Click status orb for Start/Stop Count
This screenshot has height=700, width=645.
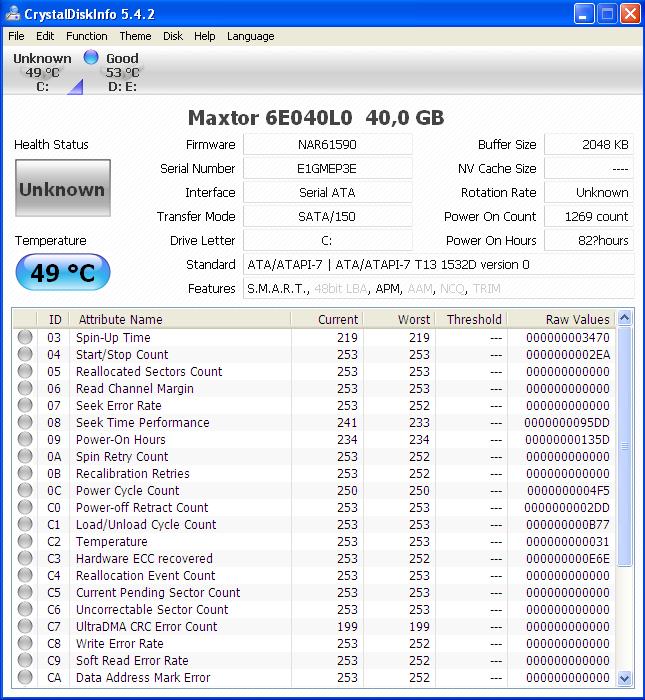[25, 354]
